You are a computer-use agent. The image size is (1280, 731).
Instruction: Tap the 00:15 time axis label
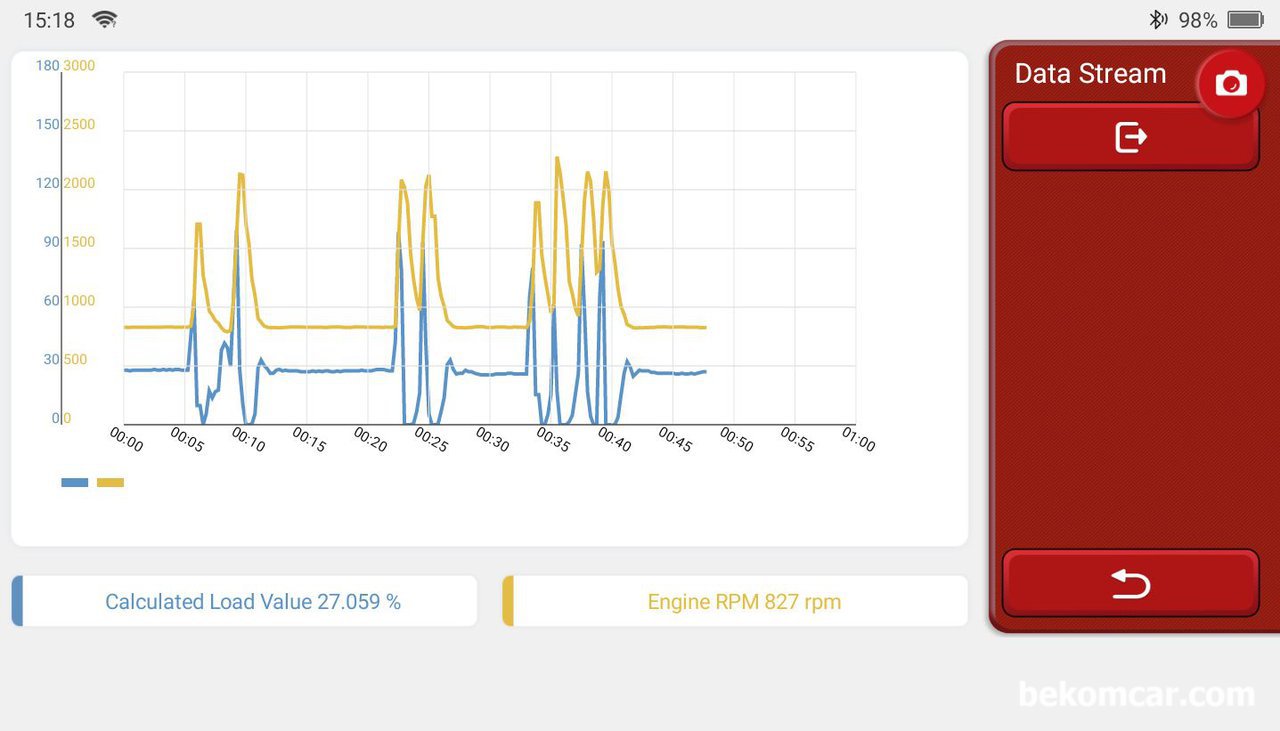[309, 439]
